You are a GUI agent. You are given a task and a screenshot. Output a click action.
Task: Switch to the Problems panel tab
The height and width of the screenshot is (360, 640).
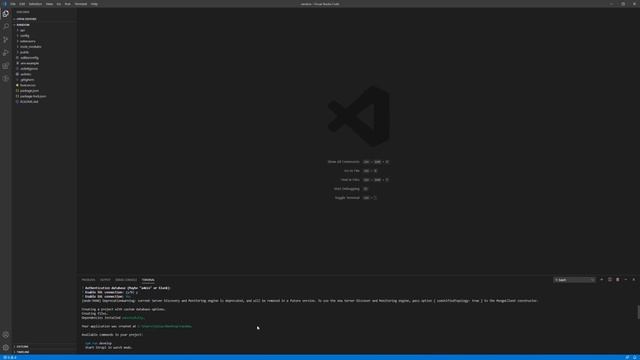88,280
